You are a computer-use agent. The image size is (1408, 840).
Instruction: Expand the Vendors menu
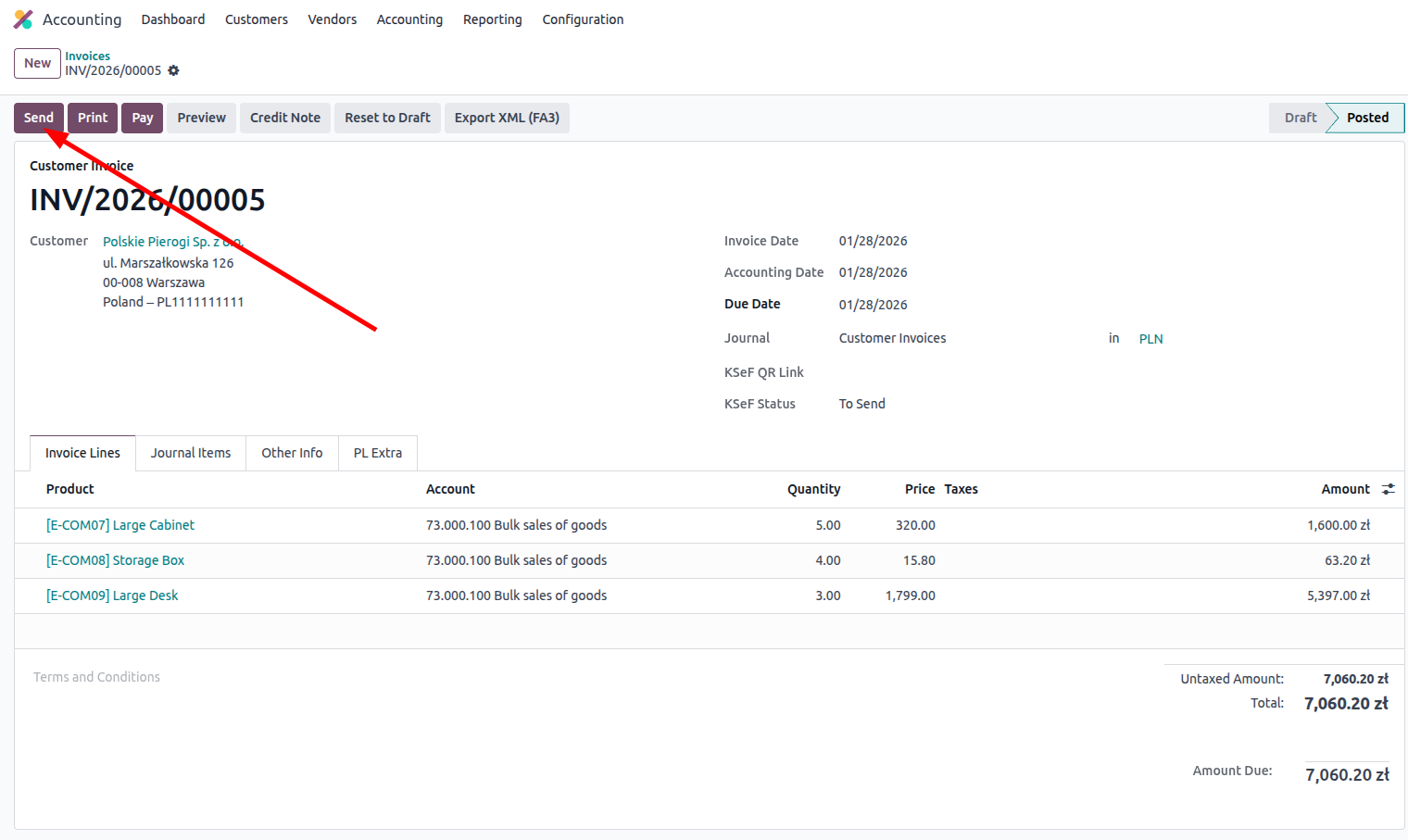pyautogui.click(x=332, y=19)
